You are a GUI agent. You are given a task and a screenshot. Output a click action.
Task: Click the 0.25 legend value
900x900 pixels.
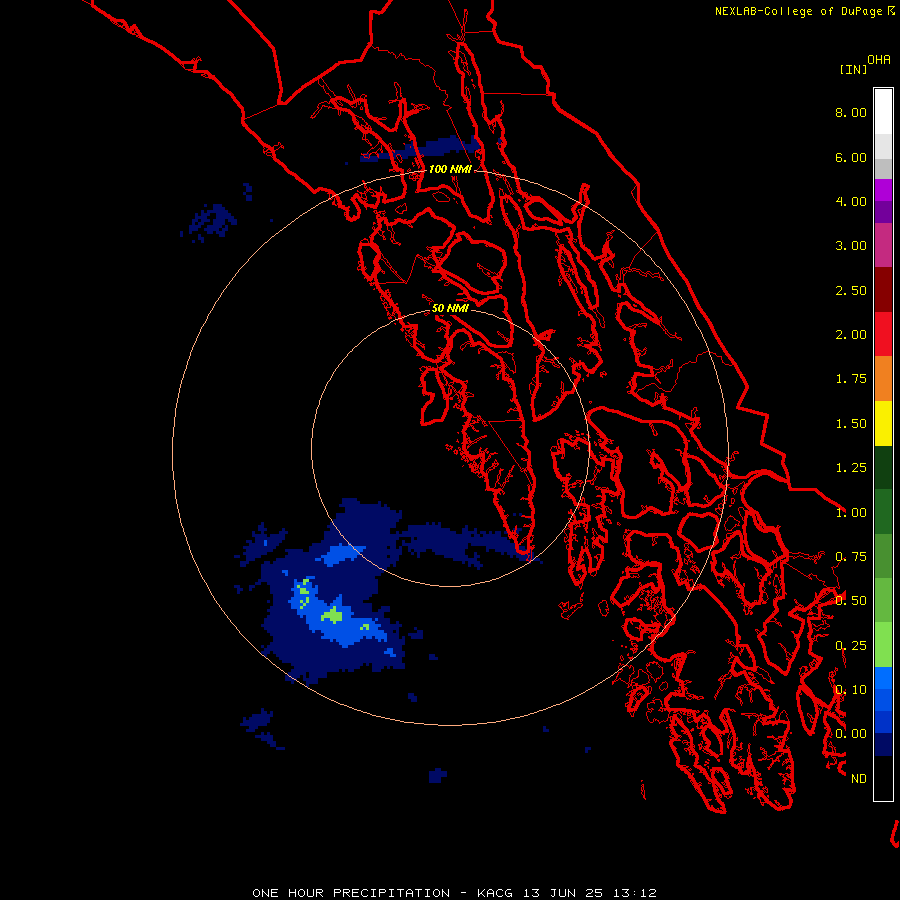tap(851, 646)
